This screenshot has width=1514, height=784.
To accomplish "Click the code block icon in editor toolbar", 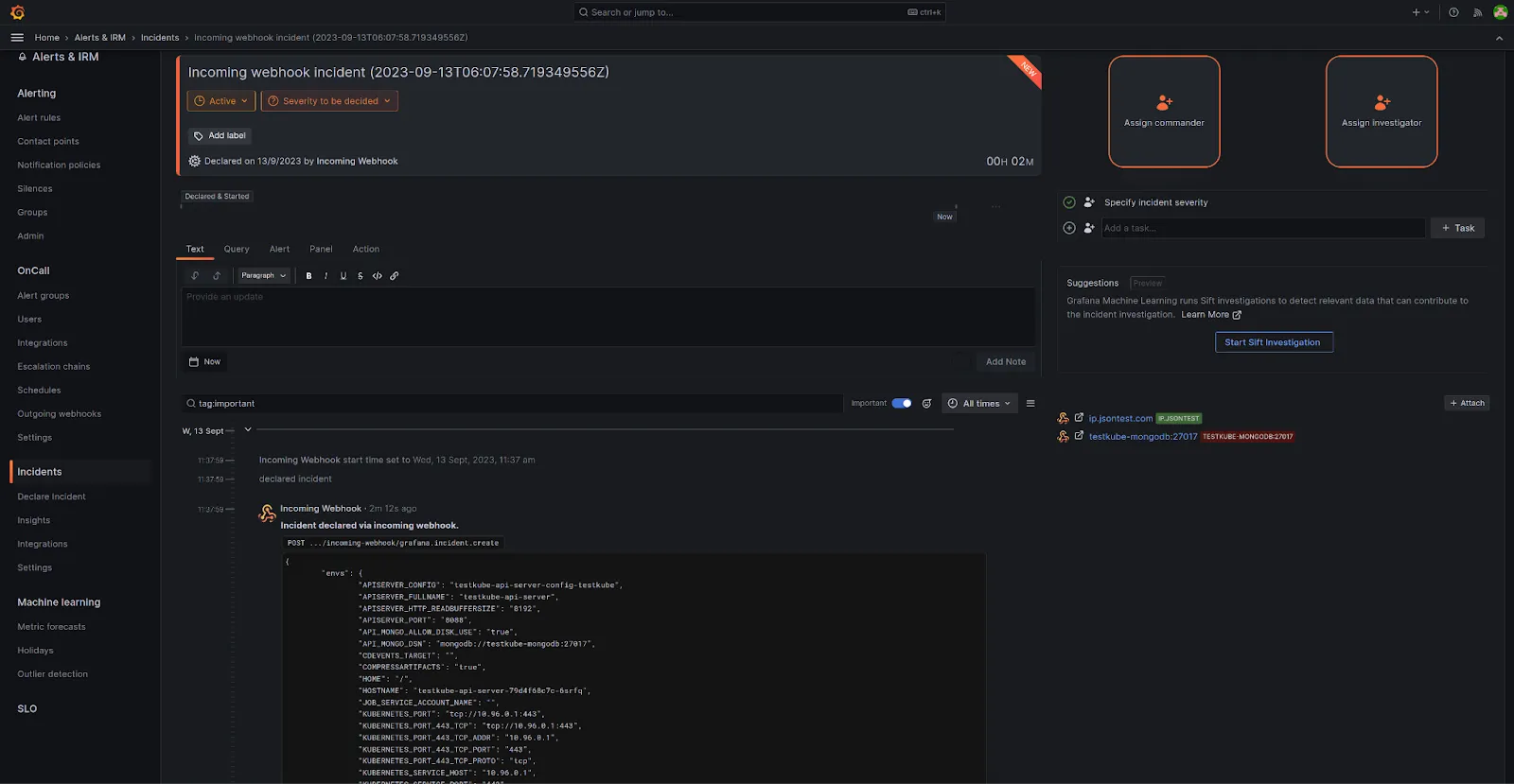I will pos(378,276).
